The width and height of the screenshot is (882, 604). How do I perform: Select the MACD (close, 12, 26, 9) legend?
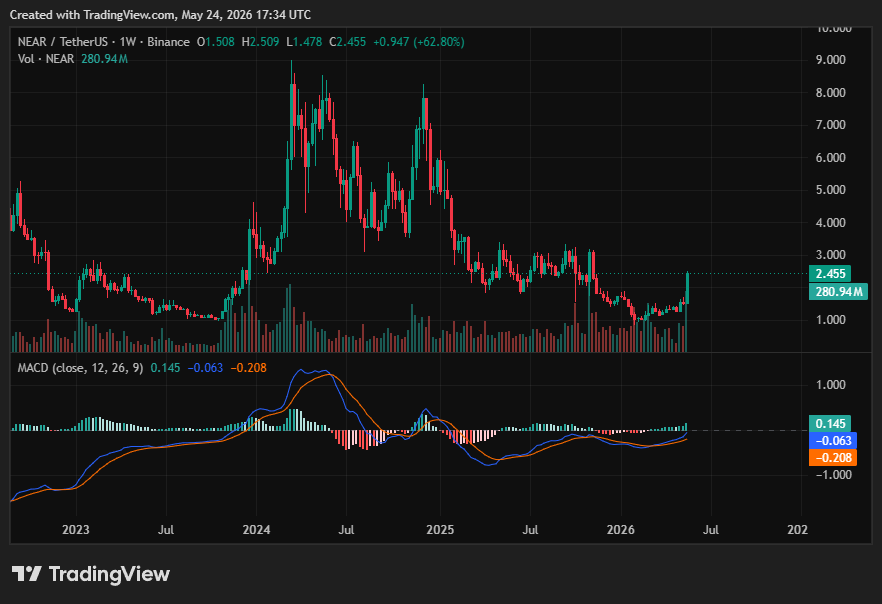tap(80, 368)
